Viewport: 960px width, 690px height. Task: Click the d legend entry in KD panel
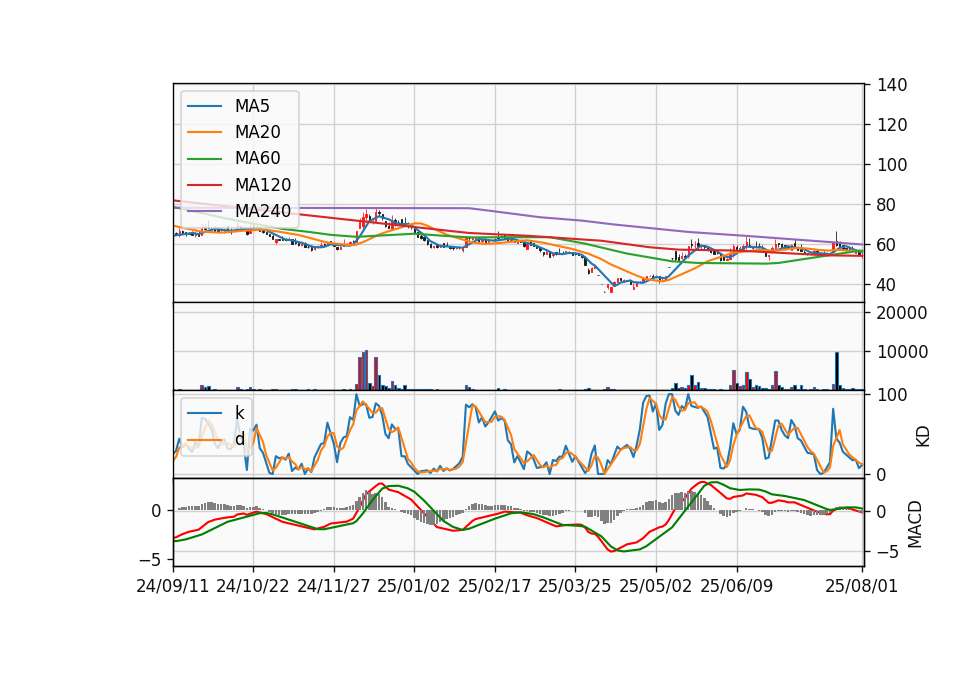(216, 439)
